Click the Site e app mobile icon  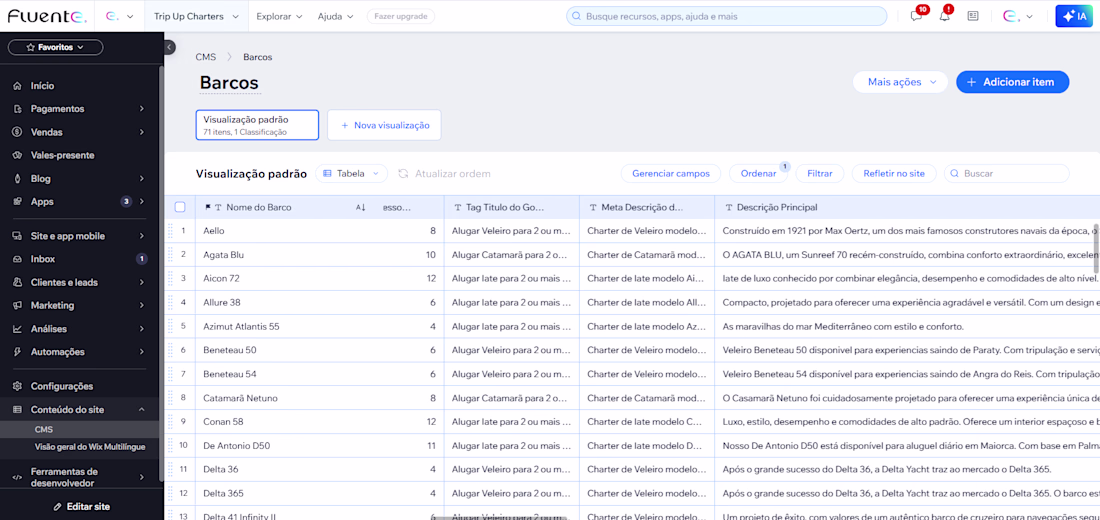pyautogui.click(x=18, y=236)
